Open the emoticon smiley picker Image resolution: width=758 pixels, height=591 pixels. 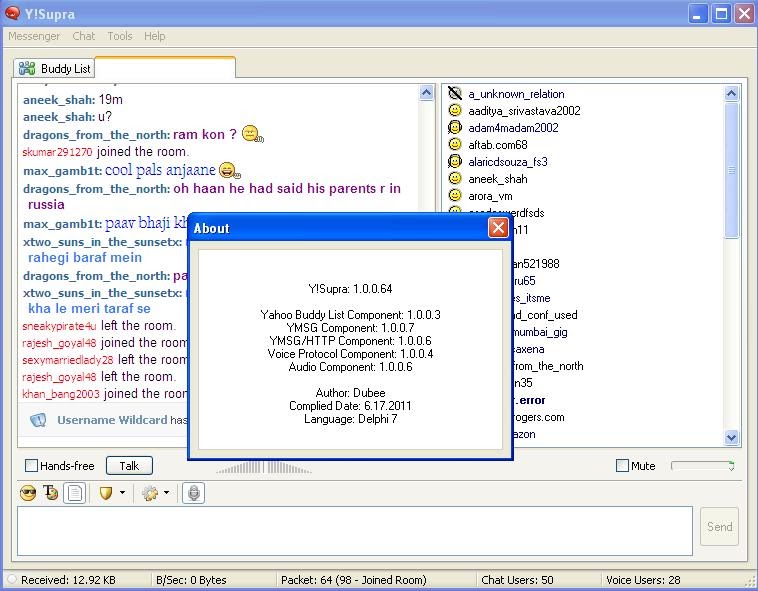tap(28, 493)
